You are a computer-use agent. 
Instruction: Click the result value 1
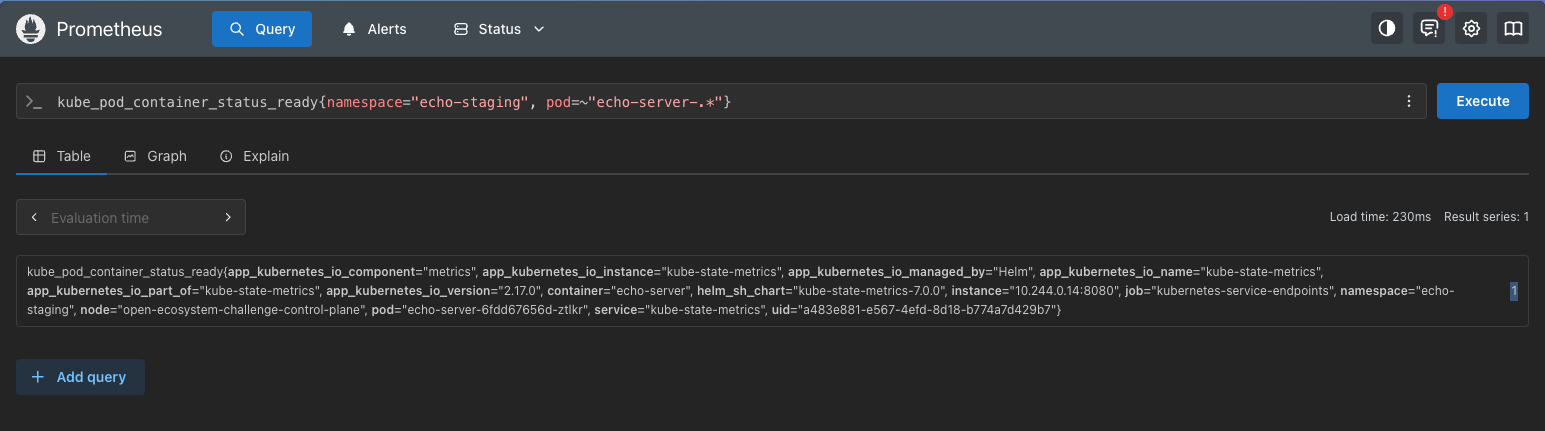[x=1514, y=291]
